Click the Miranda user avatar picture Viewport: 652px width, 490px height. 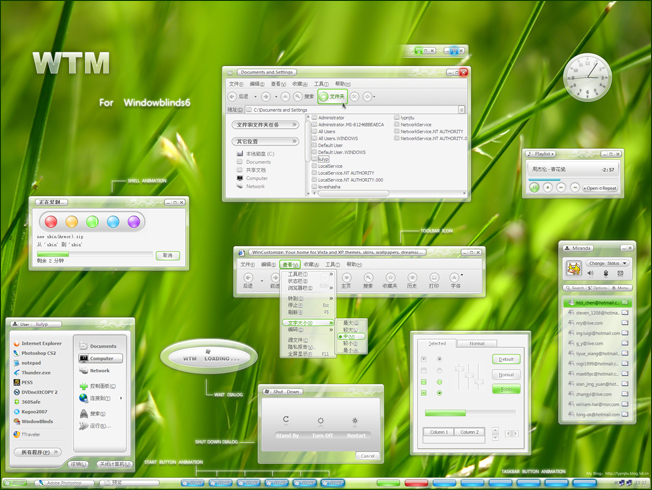pyautogui.click(x=574, y=268)
